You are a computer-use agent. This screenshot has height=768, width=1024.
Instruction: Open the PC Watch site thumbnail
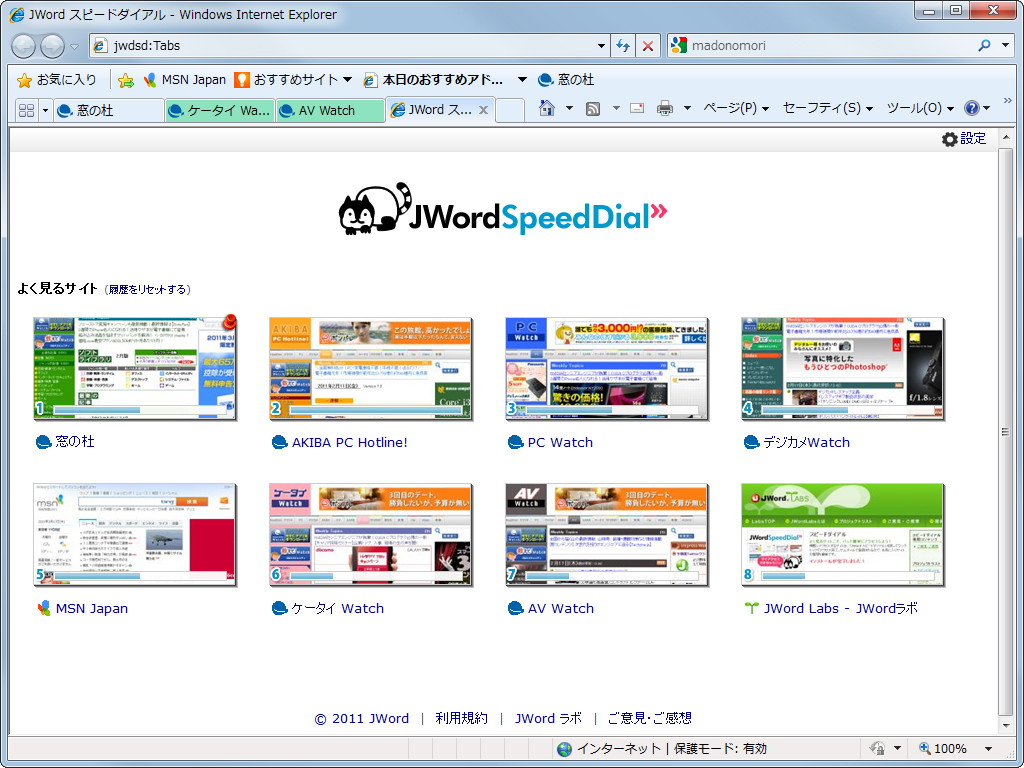point(607,368)
